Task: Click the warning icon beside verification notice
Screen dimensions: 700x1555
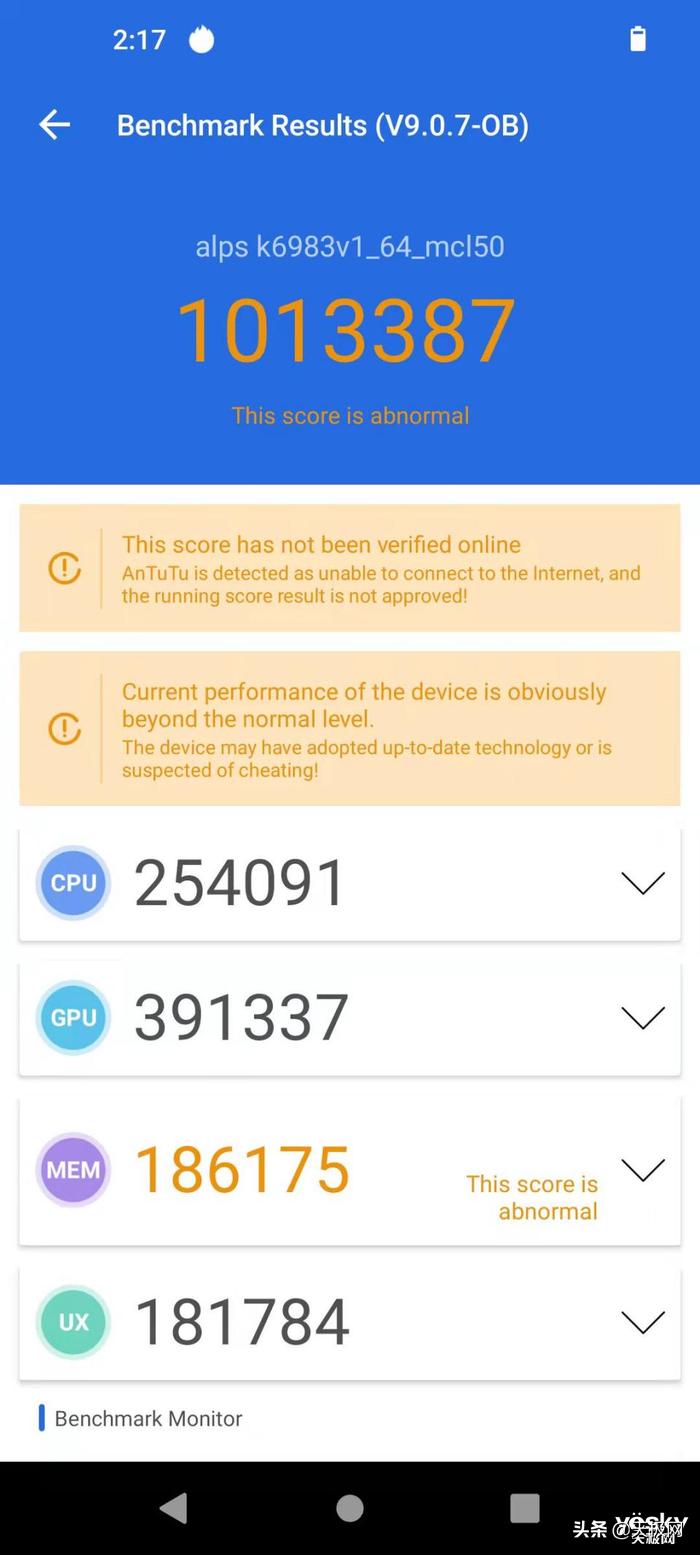Action: point(63,568)
